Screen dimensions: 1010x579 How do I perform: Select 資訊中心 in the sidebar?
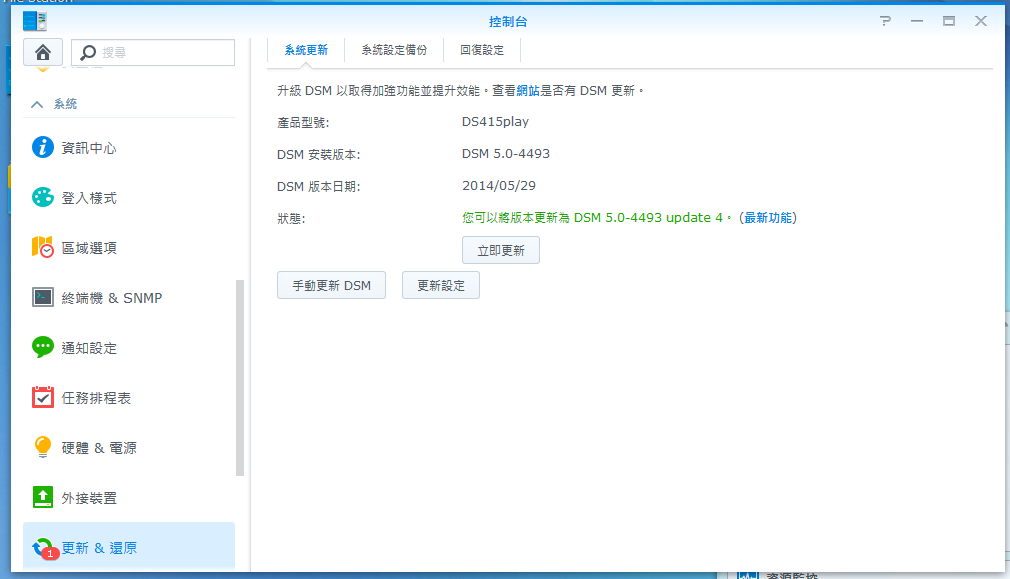(x=129, y=147)
